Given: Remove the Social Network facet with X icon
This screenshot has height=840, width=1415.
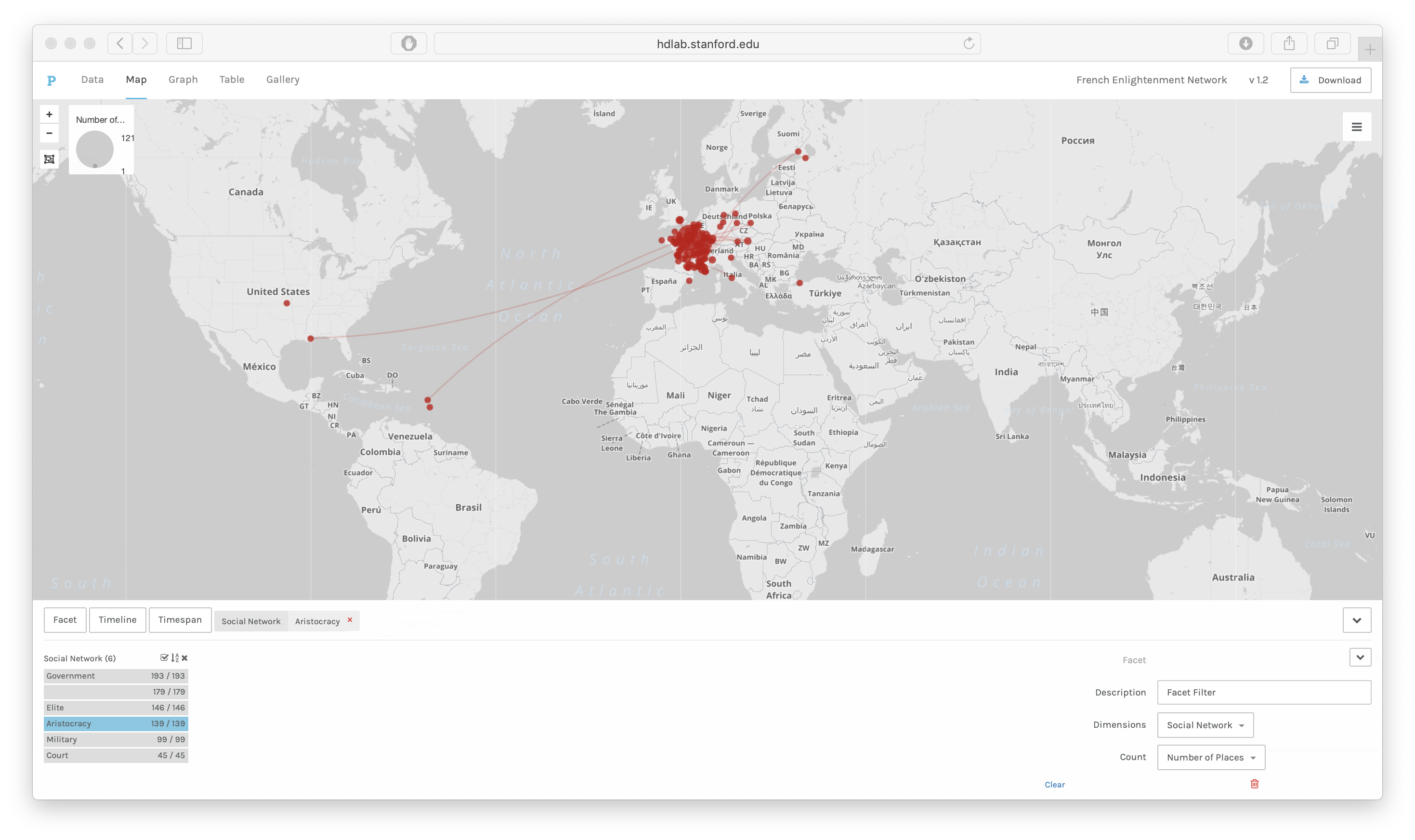Looking at the screenshot, I should click(184, 658).
